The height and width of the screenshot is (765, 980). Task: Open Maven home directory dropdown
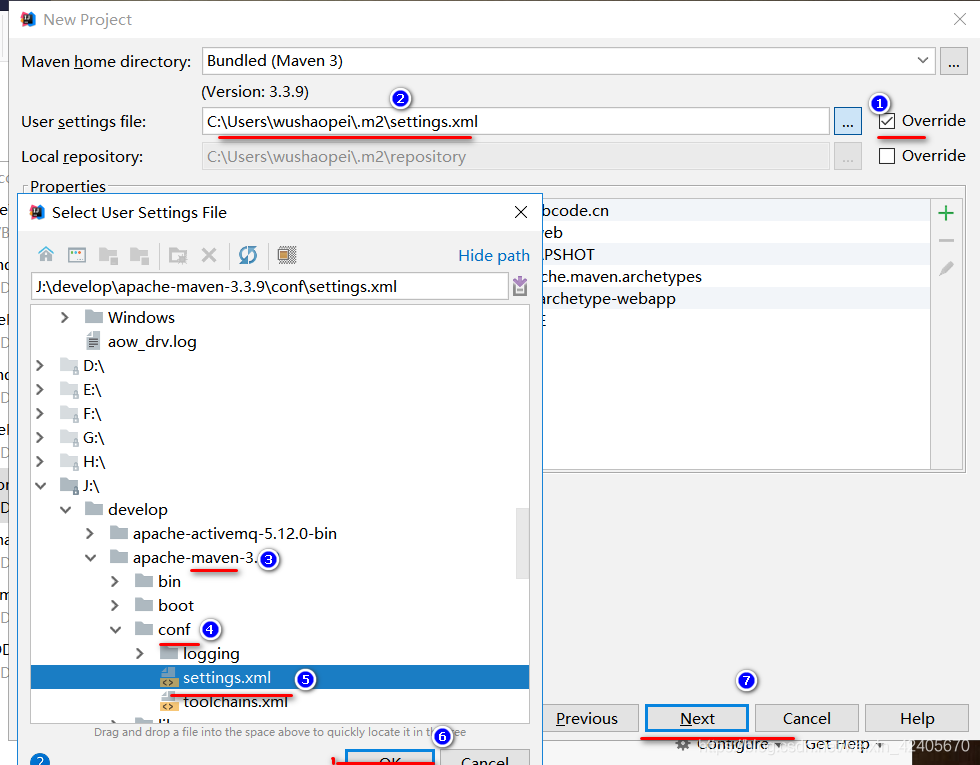922,61
